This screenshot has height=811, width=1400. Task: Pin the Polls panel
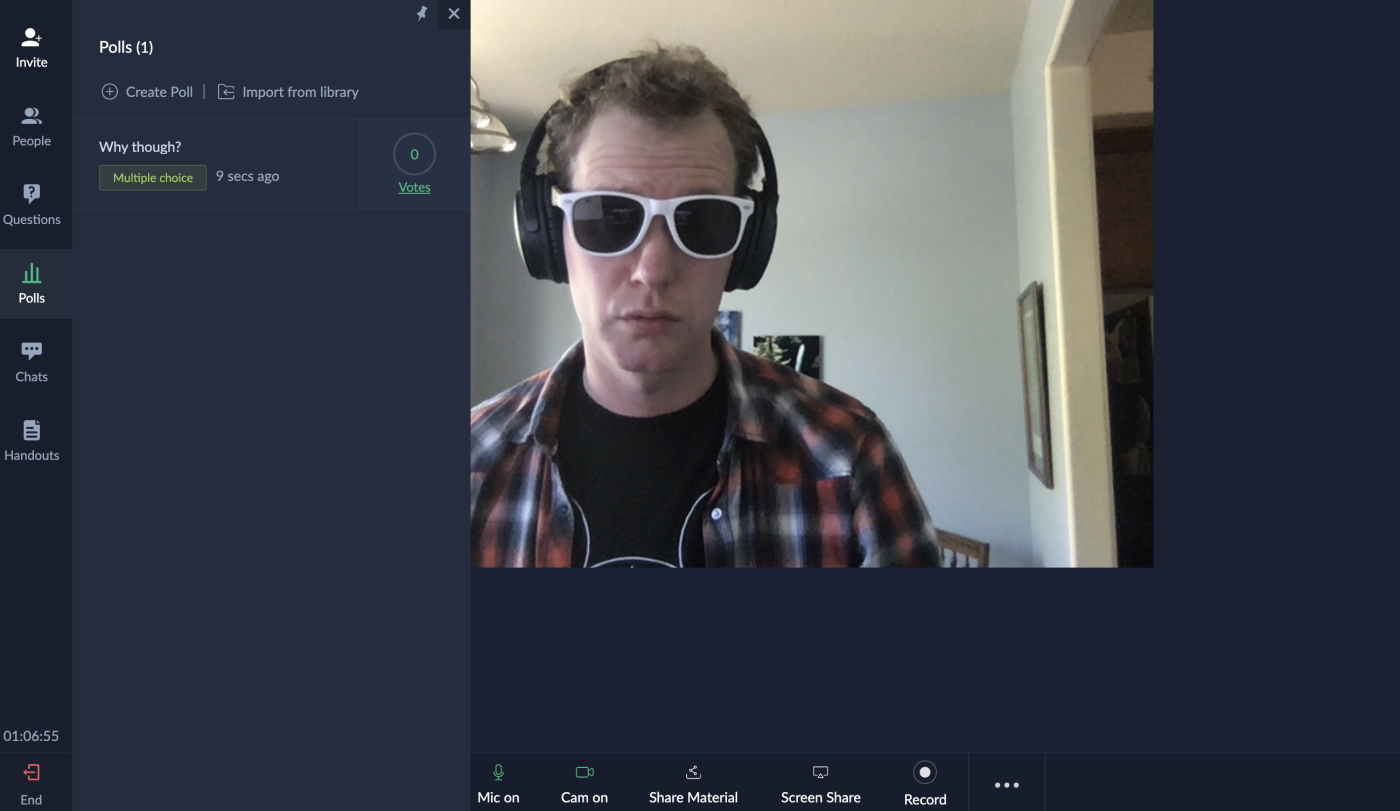(422, 13)
